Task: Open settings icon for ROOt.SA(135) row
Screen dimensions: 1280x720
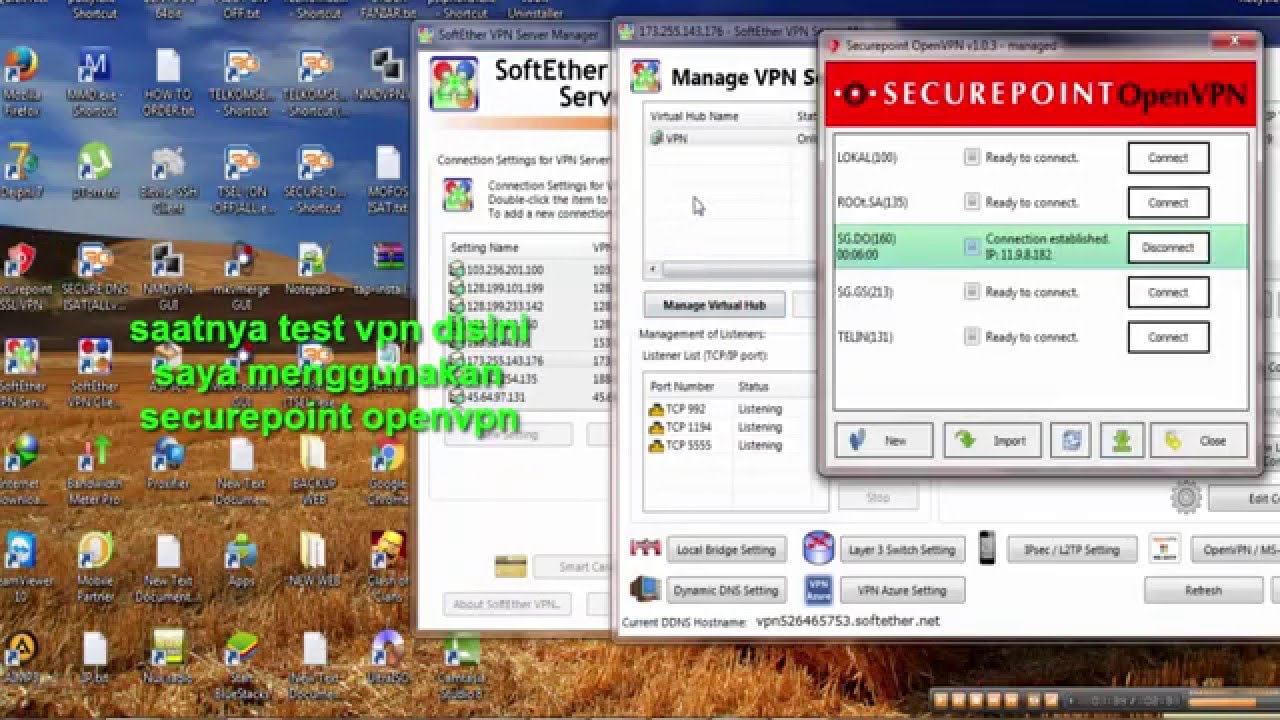Action: click(972, 202)
